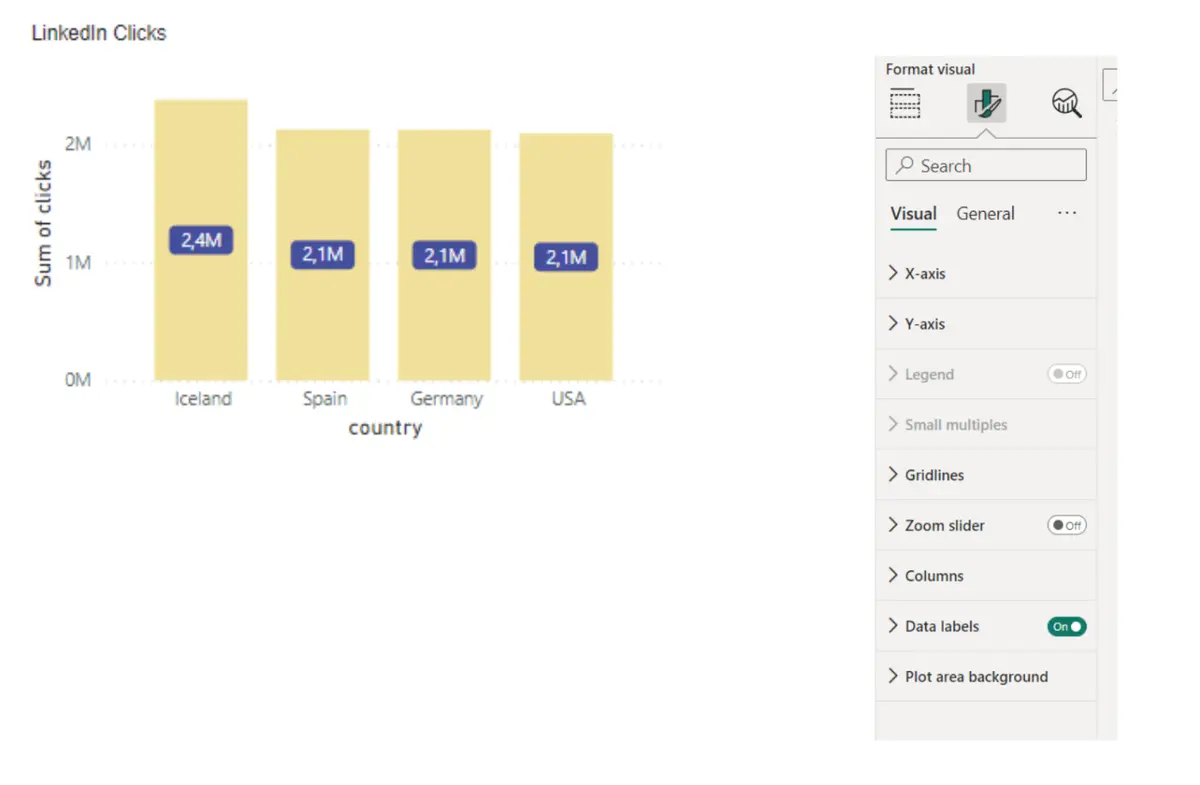Image resolution: width=1200 pixels, height=785 pixels.
Task: Expand Plot area background section
Action: [986, 676]
